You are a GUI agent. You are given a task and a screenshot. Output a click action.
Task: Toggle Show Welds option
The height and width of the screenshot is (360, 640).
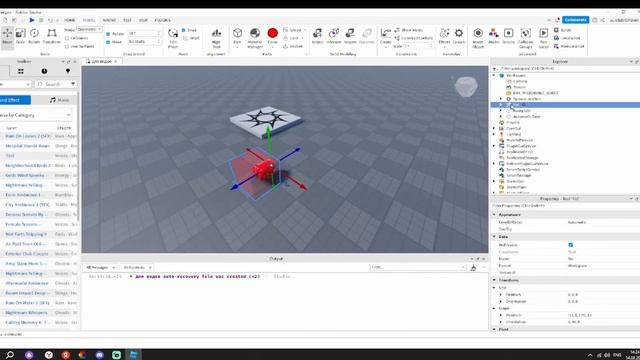click(x=409, y=30)
